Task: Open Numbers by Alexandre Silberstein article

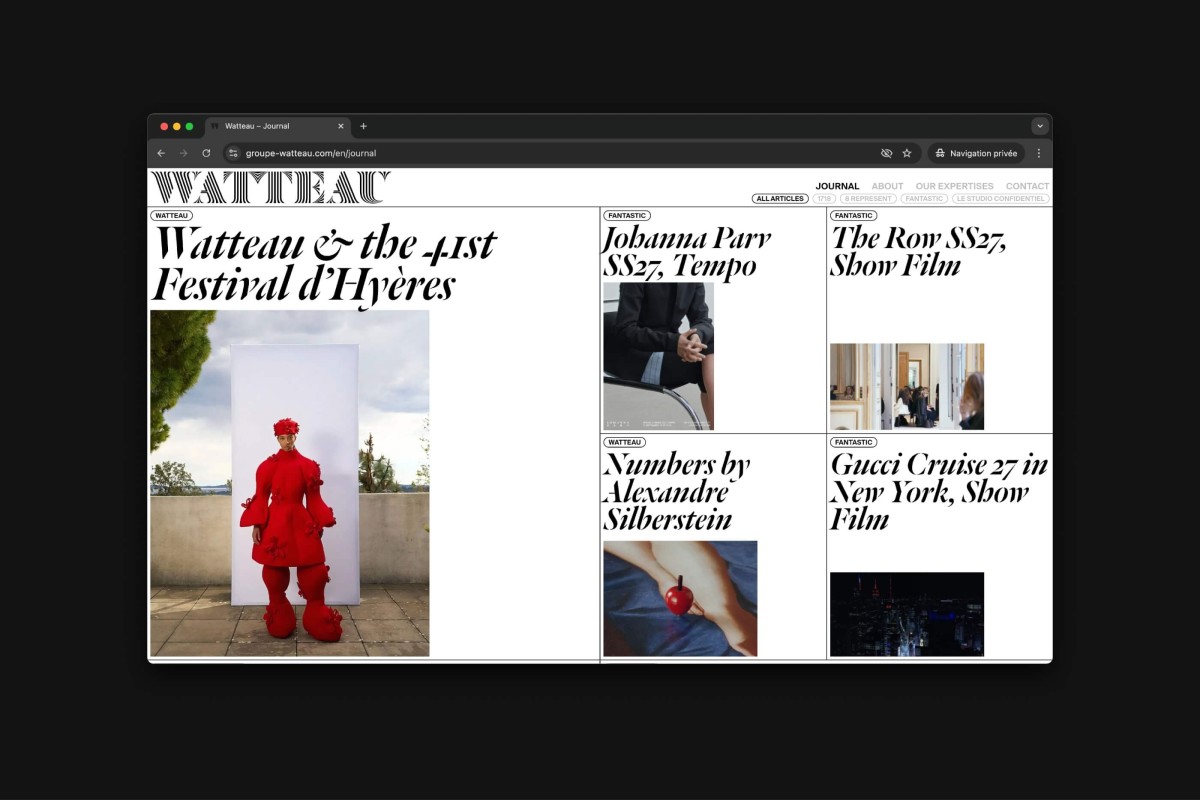Action: point(677,492)
